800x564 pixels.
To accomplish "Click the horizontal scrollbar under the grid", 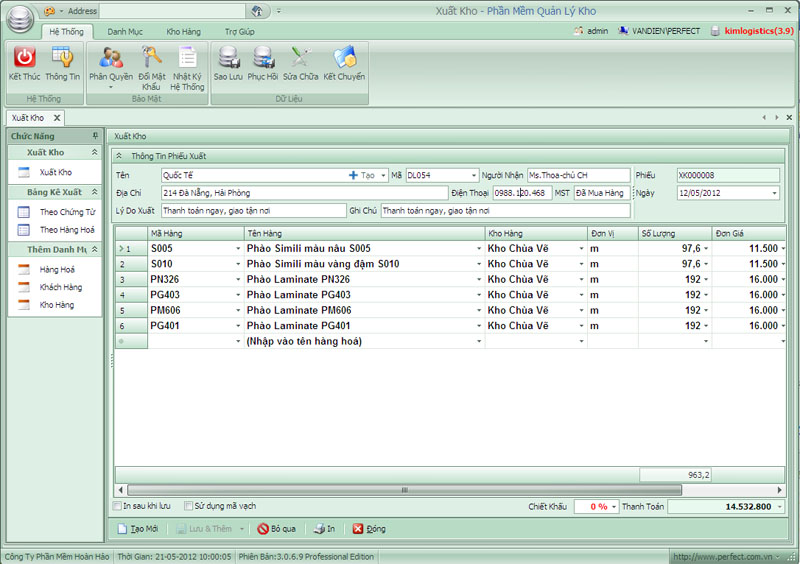I will coord(400,490).
